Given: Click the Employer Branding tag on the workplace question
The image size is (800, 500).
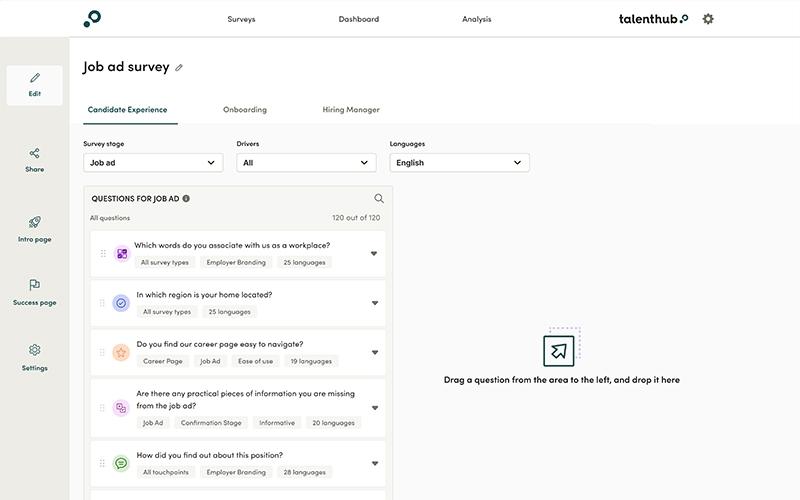Looking at the screenshot, I should pos(236,262).
